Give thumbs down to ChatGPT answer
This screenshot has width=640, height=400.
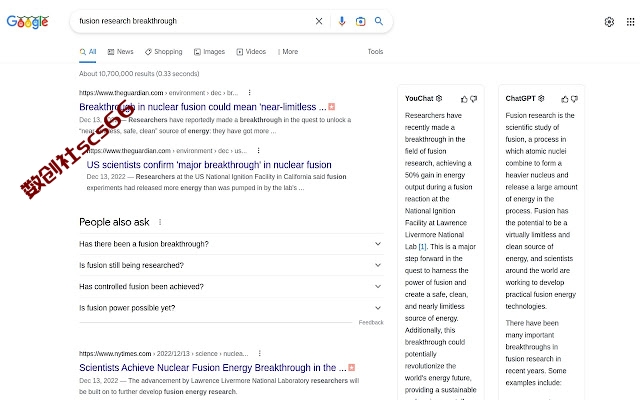pyautogui.click(x=574, y=99)
